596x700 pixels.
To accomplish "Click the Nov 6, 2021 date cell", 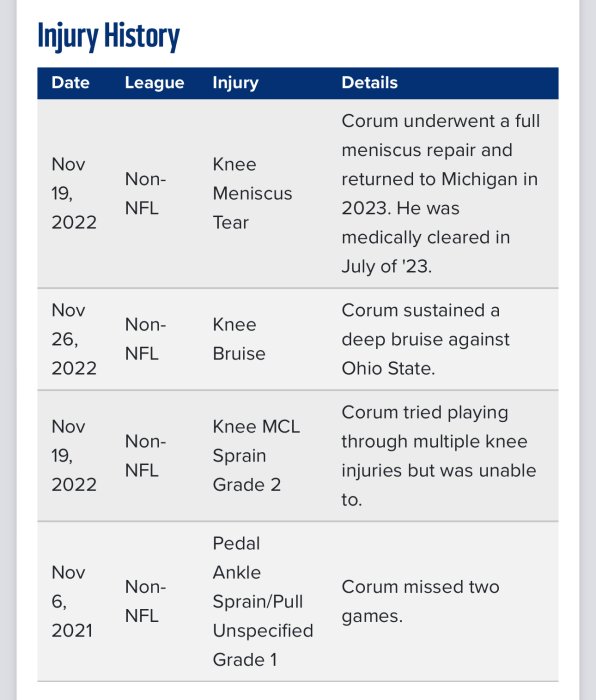I will pos(72,601).
